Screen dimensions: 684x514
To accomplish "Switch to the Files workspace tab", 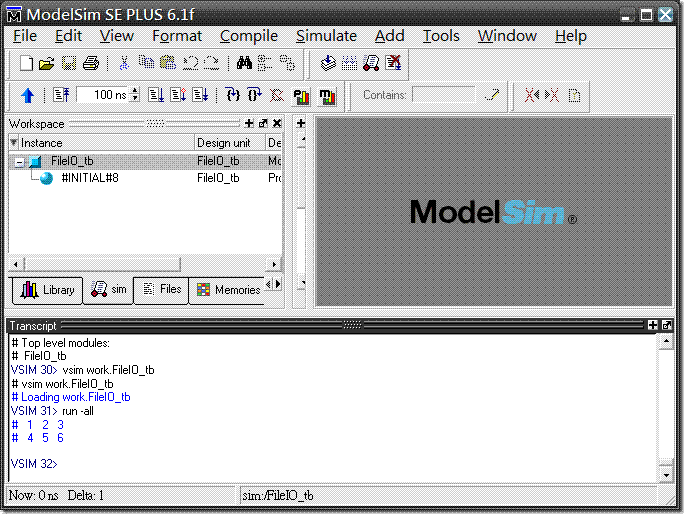I will 161,289.
